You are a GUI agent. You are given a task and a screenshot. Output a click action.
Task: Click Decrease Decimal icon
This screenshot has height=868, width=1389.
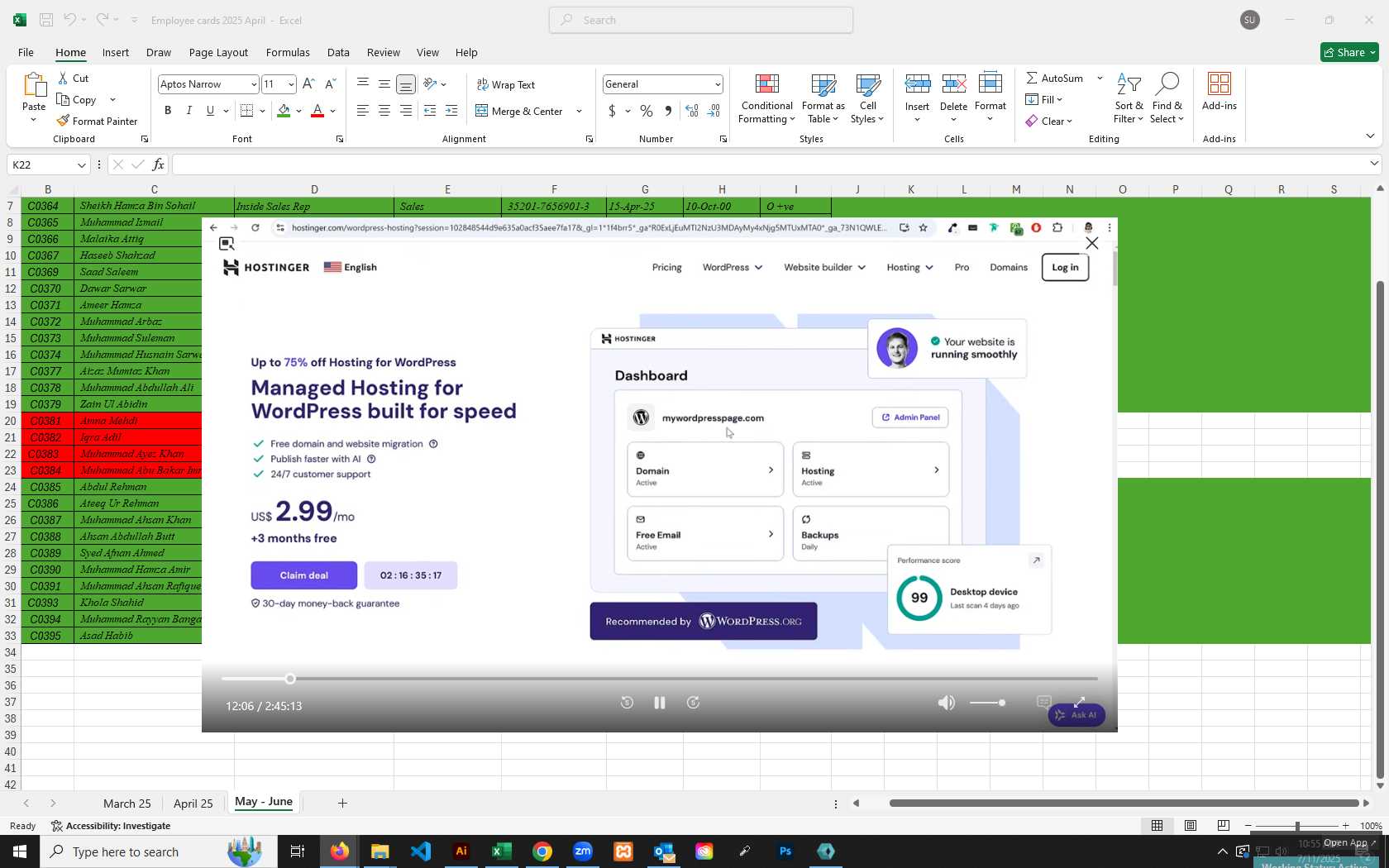714,111
